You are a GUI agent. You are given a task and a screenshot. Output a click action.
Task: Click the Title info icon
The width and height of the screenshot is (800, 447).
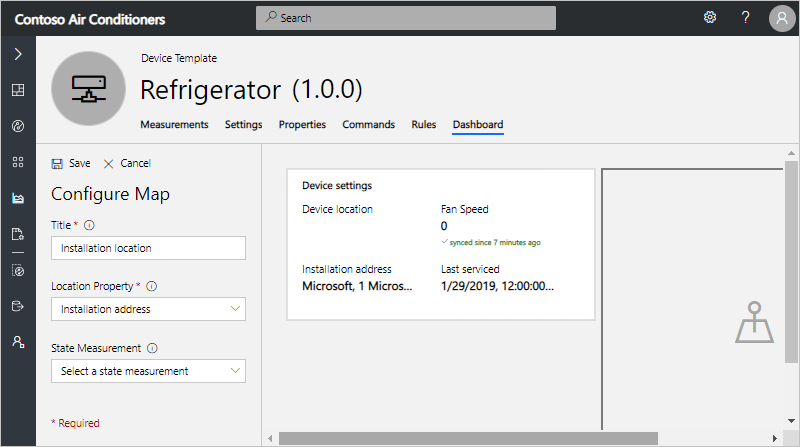click(89, 225)
